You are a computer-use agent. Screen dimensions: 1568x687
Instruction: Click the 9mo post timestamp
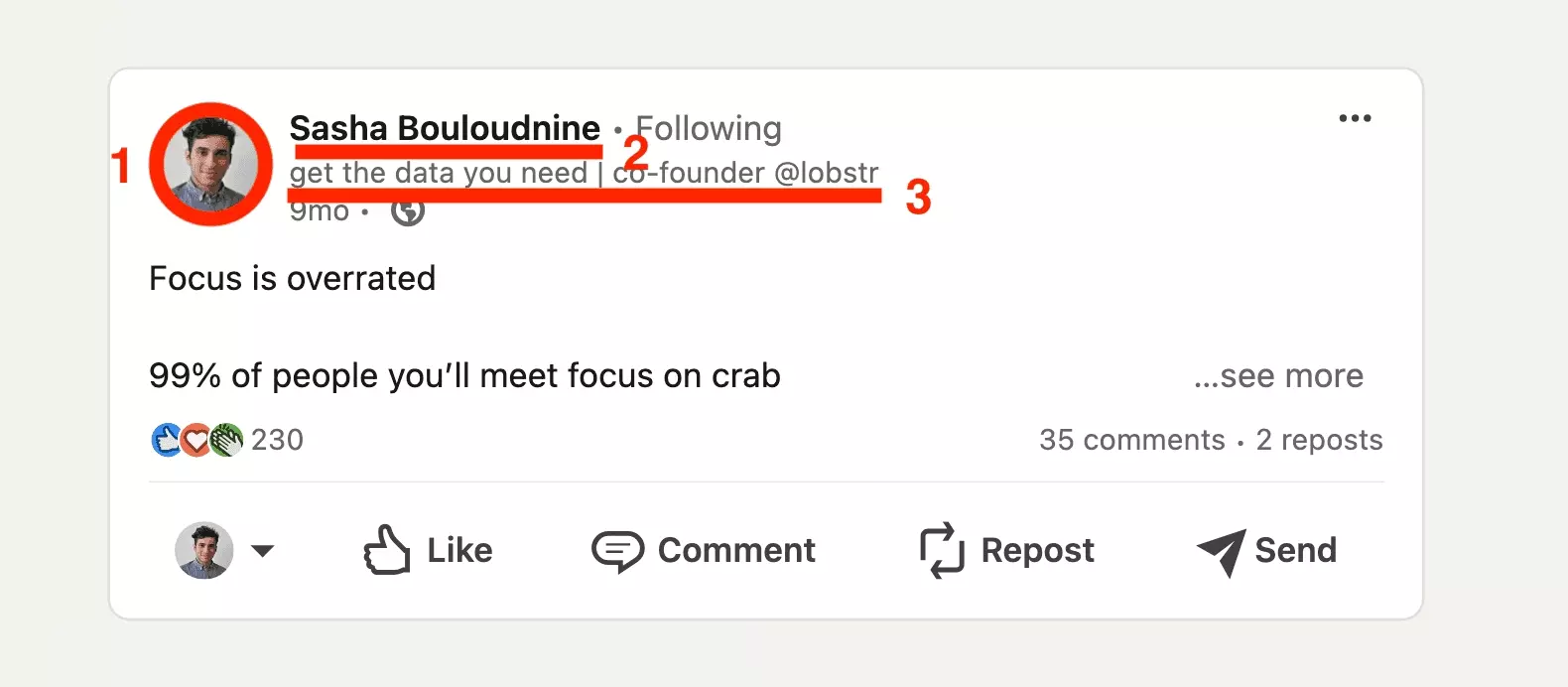point(318,209)
